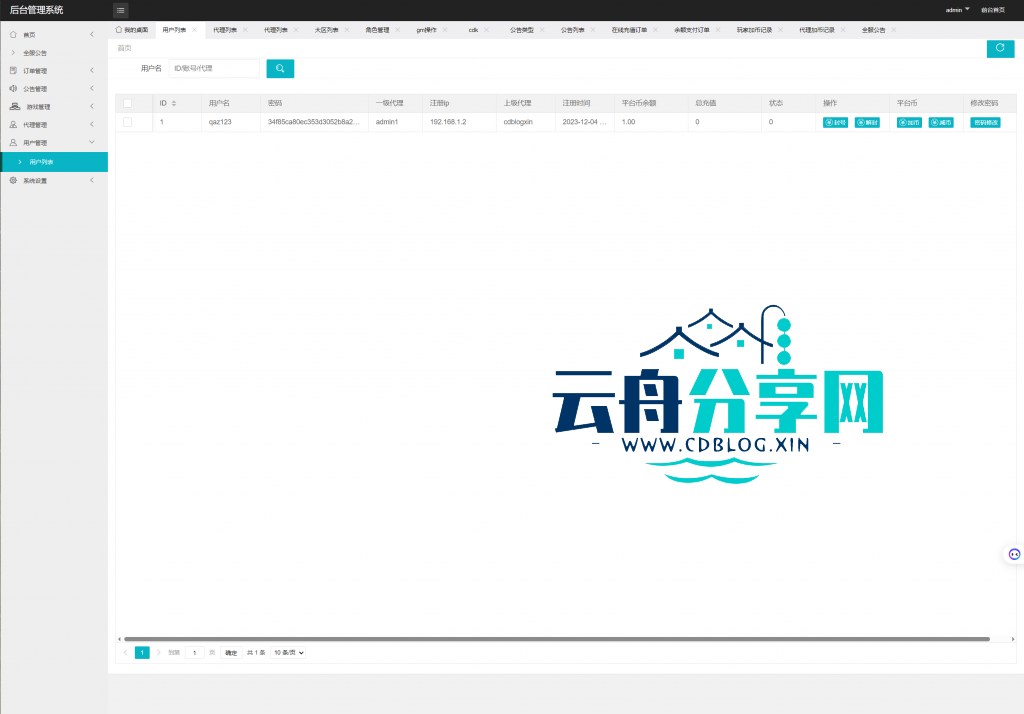The image size is (1024, 714).
Task: Click the 封号 ban button for qaz123
Action: coord(835,122)
